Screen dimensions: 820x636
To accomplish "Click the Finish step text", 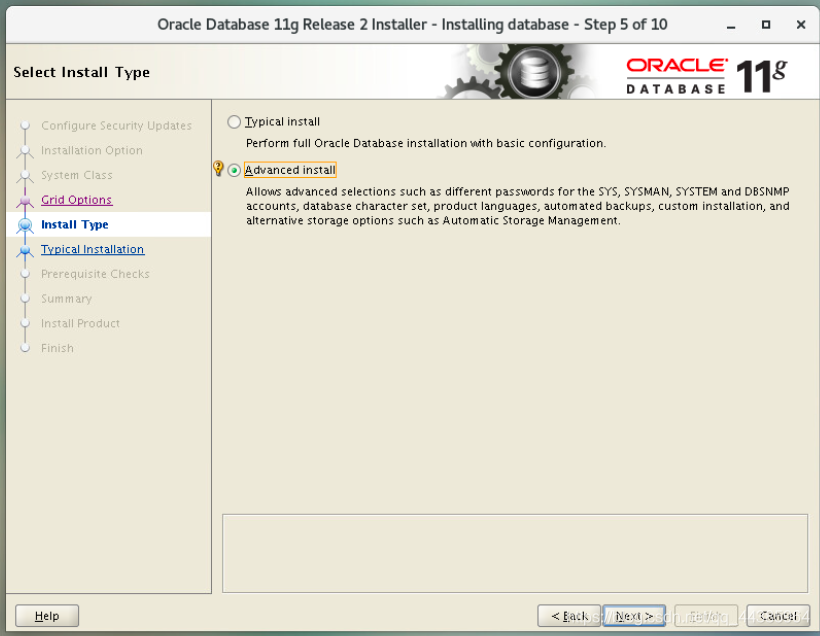I will pyautogui.click(x=57, y=348).
